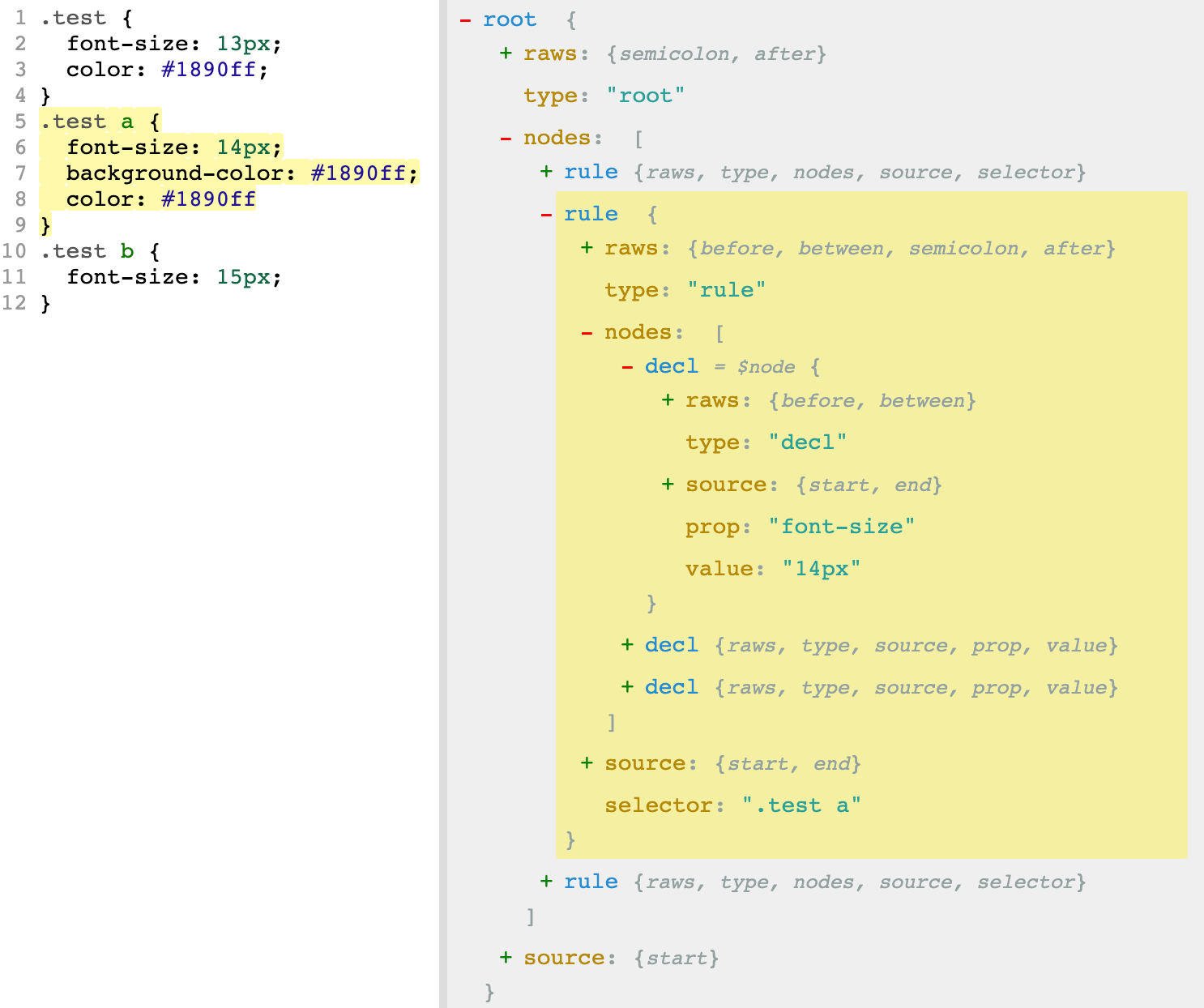The height and width of the screenshot is (1008, 1204).
Task: Expand the root source {start} property
Action: coord(506,958)
